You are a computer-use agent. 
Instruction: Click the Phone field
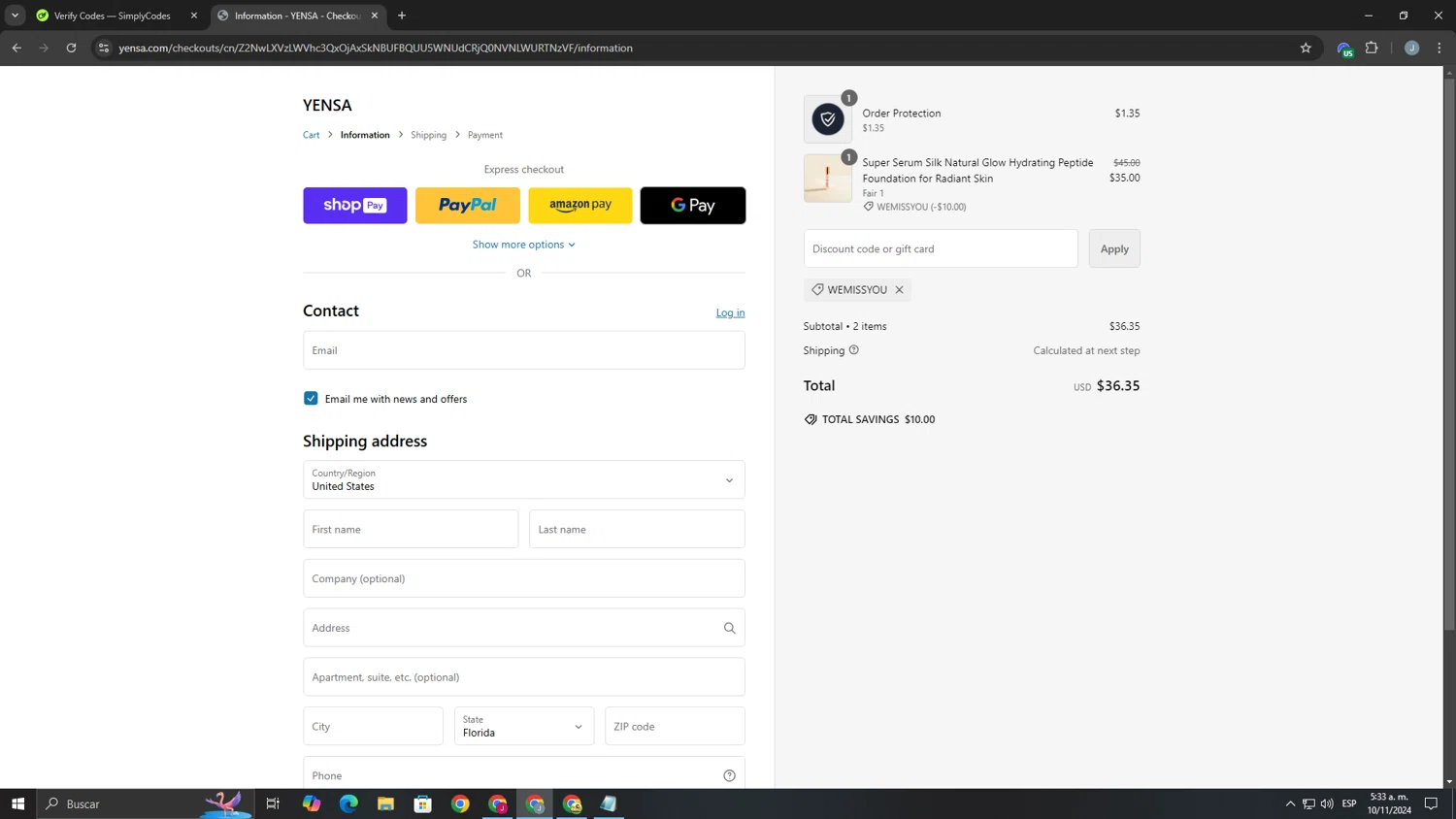coord(524,774)
